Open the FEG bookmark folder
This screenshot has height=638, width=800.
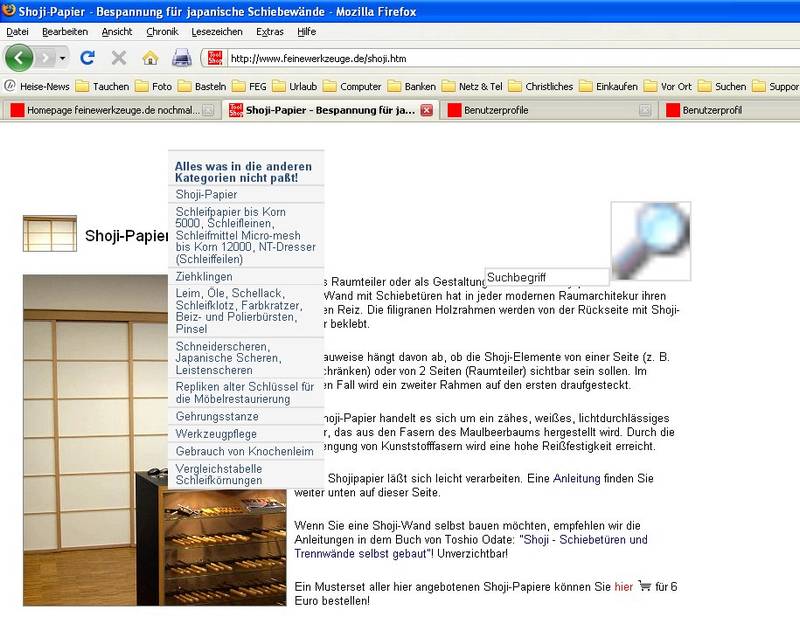pos(249,86)
